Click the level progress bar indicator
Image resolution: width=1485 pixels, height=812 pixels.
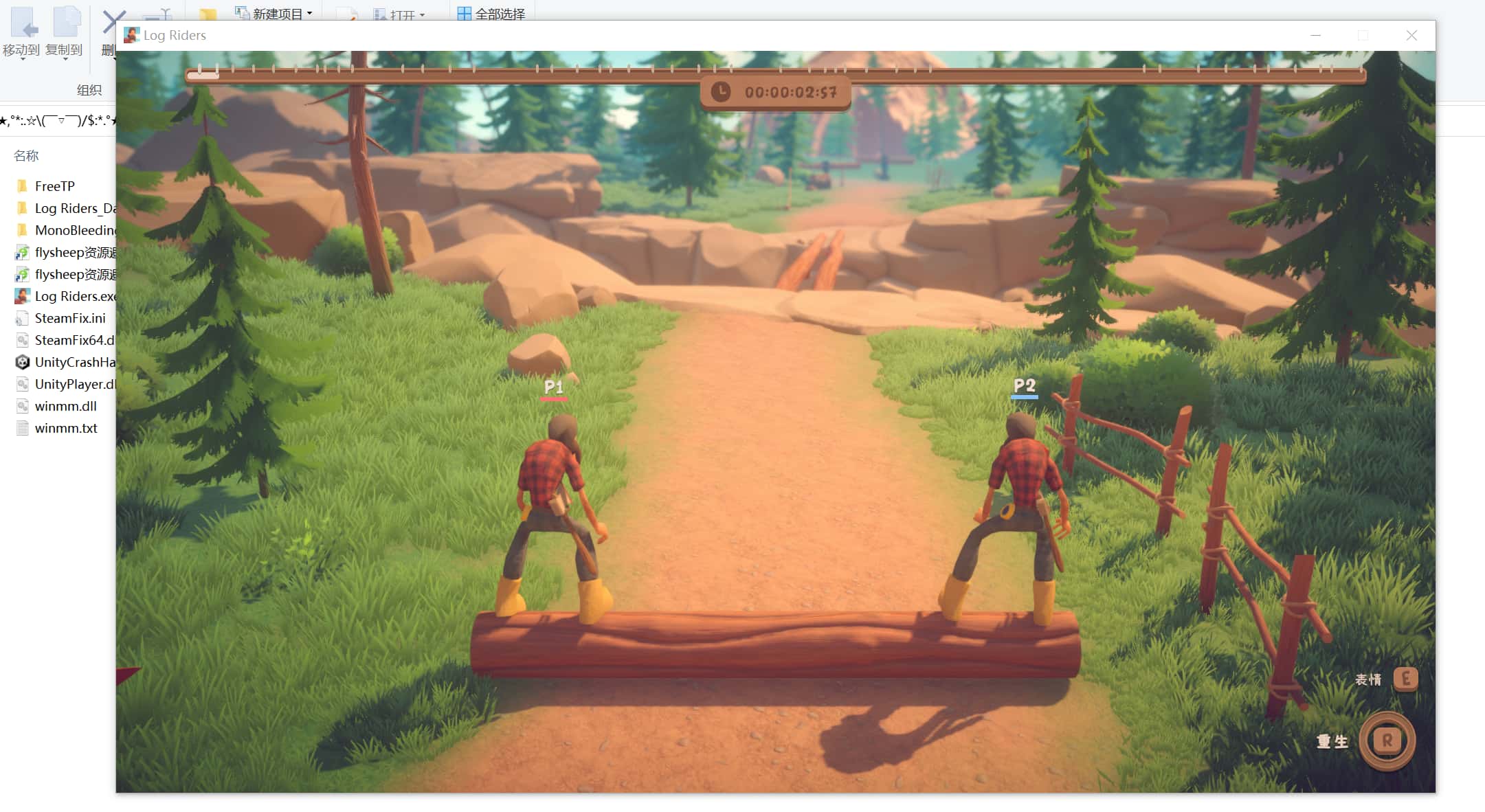203,74
